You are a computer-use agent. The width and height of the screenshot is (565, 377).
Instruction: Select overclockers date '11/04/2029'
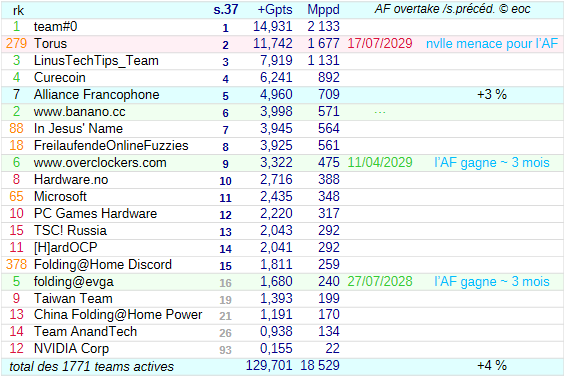click(x=380, y=163)
